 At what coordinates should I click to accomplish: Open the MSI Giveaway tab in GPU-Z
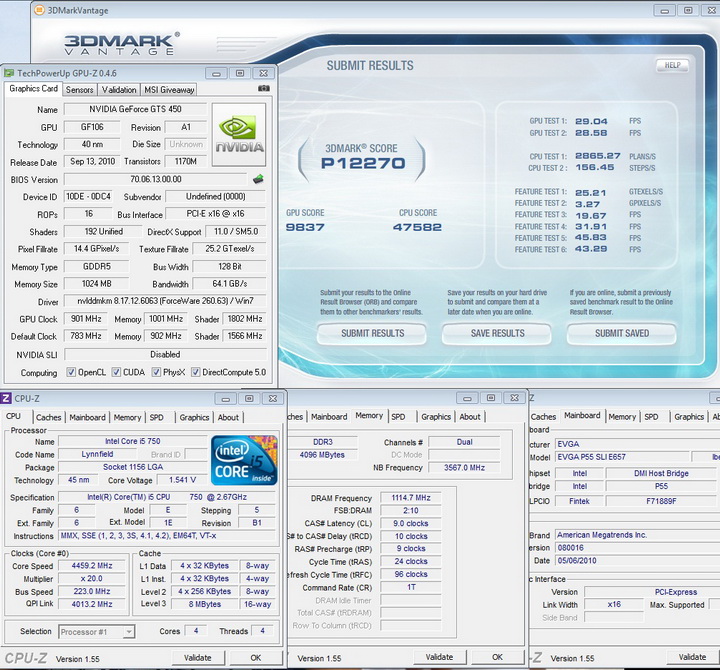[169, 90]
